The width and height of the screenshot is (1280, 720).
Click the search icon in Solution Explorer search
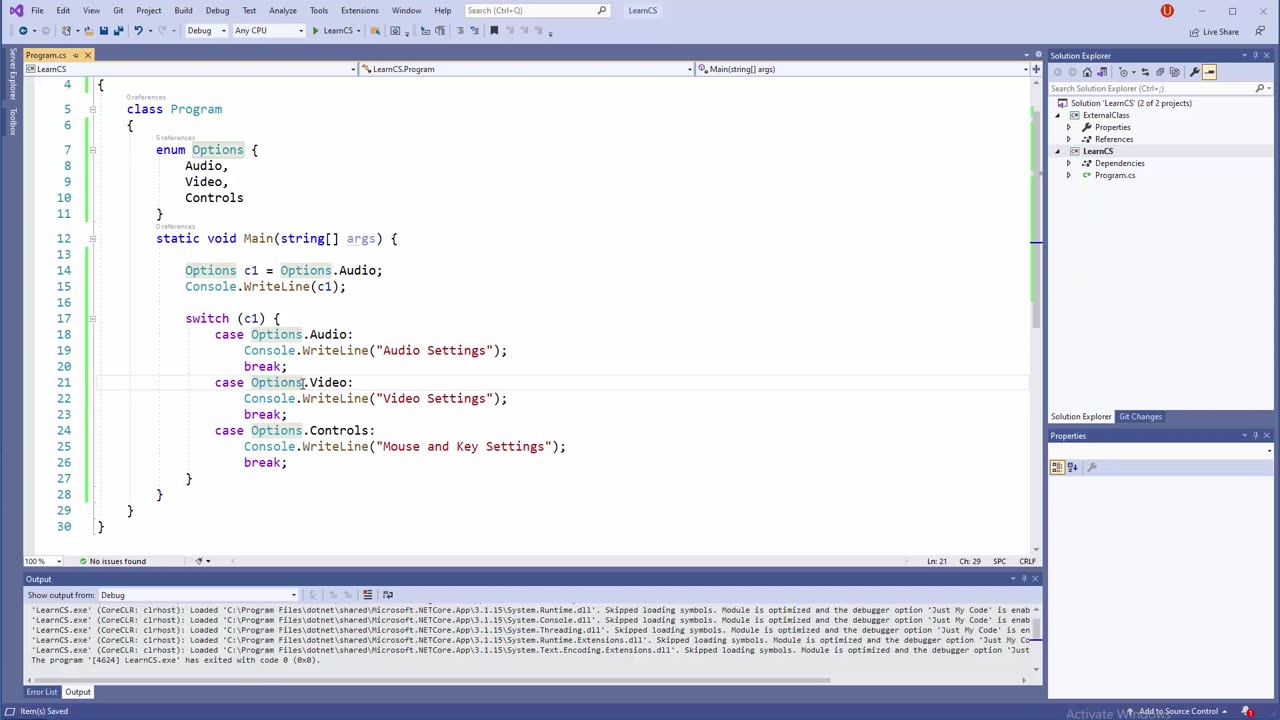[1259, 88]
